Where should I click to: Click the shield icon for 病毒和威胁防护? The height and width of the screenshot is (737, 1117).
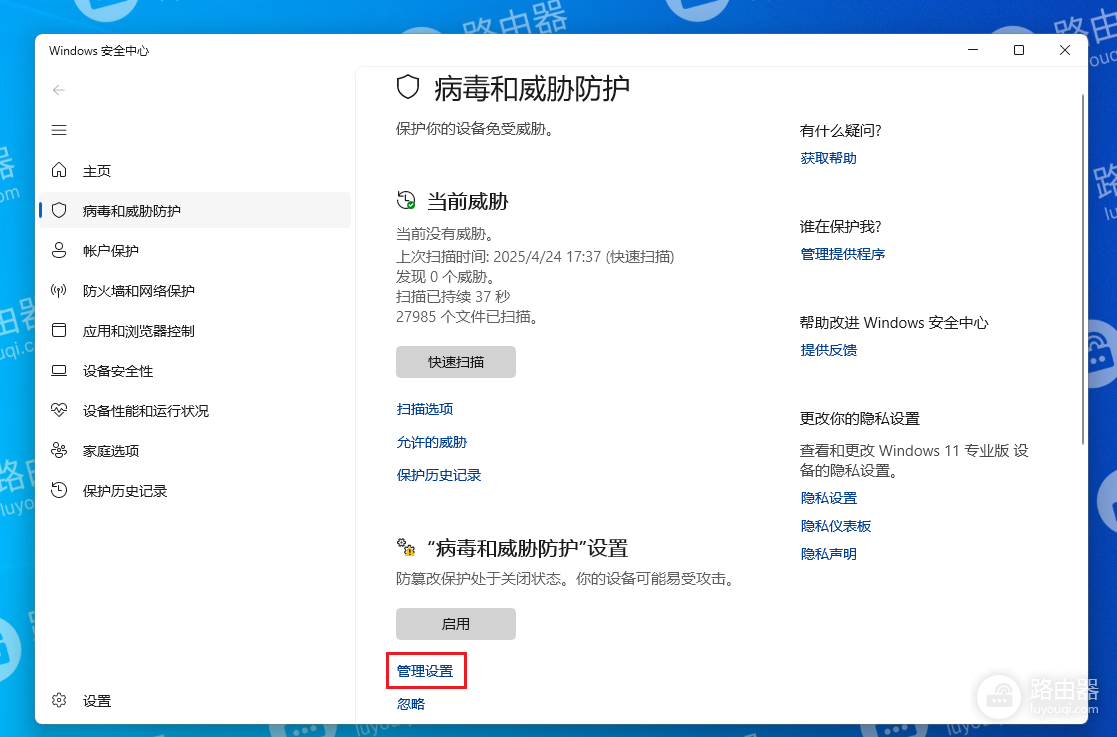59,211
